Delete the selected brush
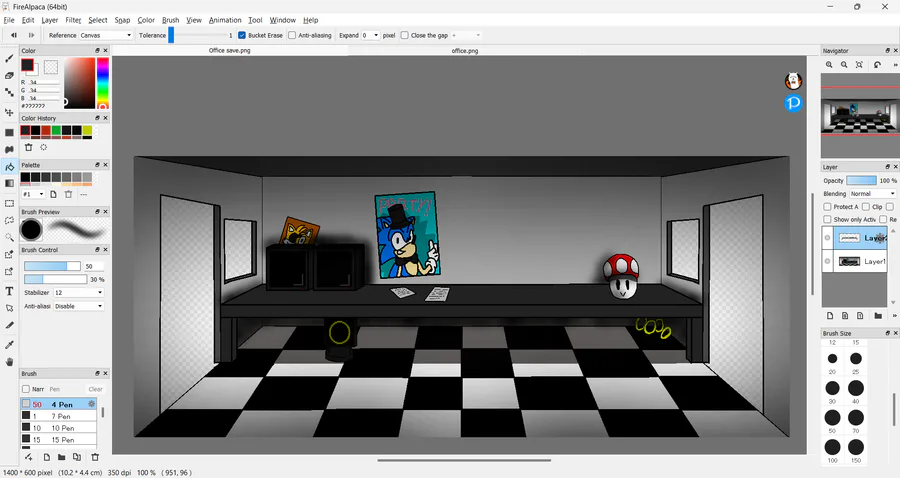The height and width of the screenshot is (478, 900). pos(95,457)
